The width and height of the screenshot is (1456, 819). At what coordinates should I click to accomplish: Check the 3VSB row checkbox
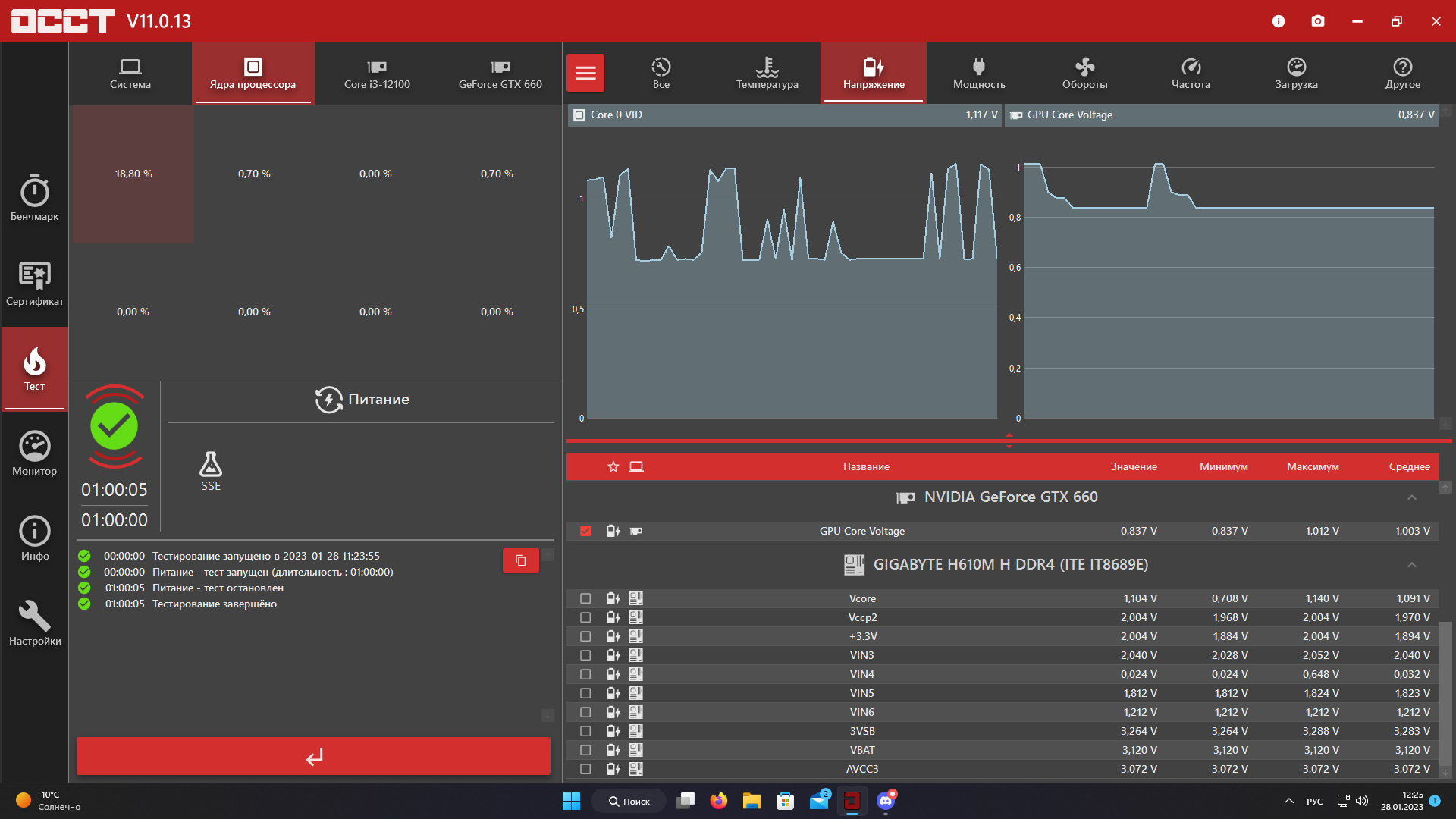pyautogui.click(x=585, y=731)
